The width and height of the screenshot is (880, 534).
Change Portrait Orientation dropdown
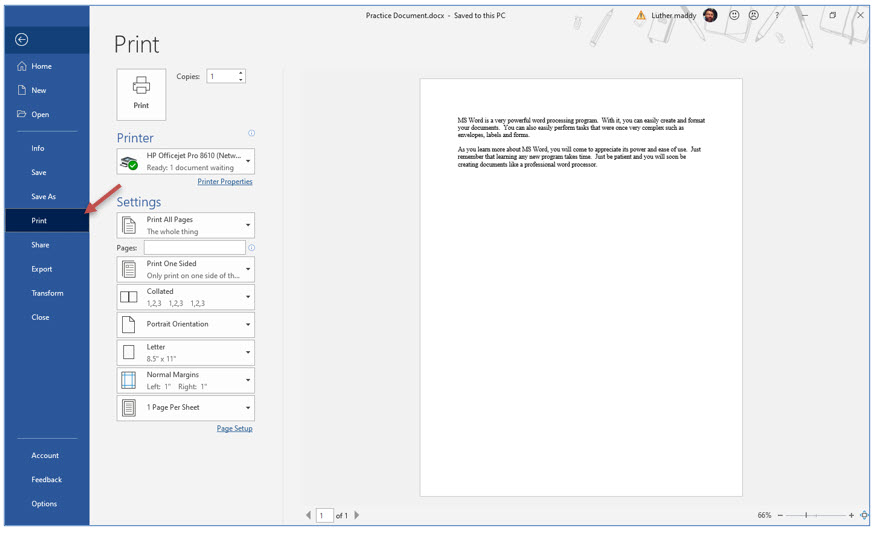point(186,326)
